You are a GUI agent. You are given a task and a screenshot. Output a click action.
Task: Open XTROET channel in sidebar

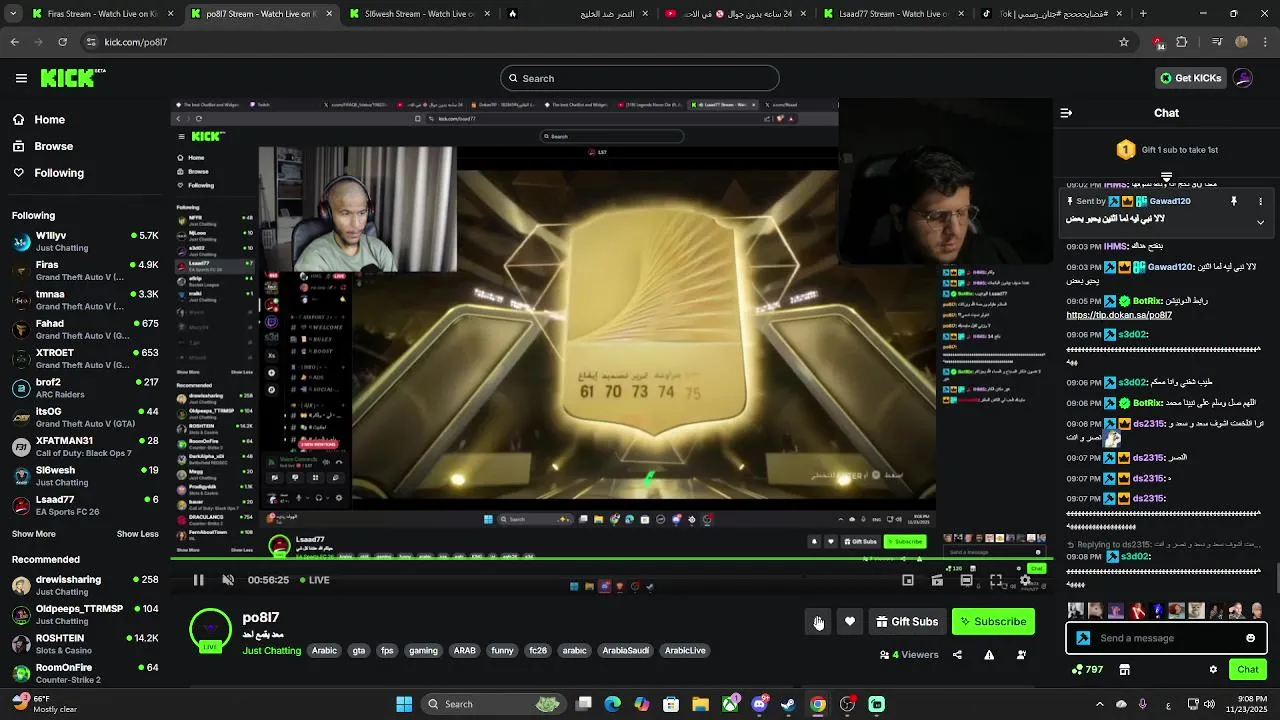[x=85, y=358]
